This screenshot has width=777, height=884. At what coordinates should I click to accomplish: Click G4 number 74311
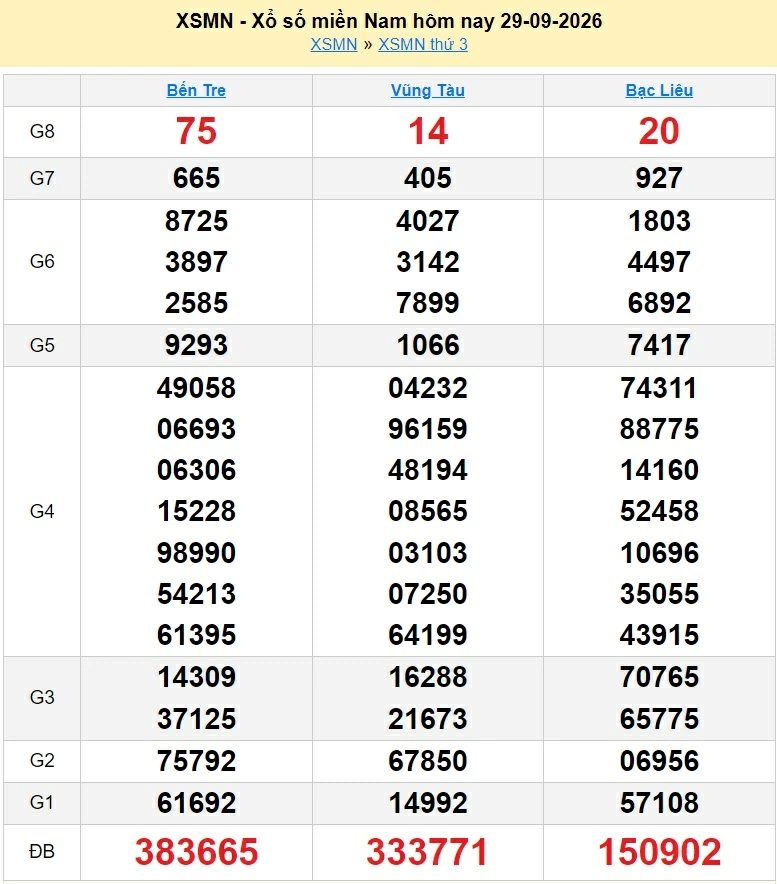point(659,388)
